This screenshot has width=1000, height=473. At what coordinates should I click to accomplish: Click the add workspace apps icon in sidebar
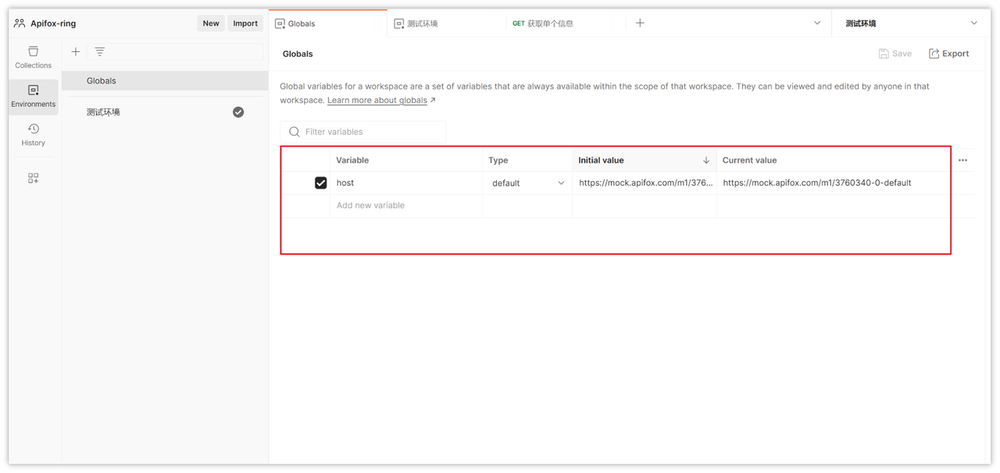(x=33, y=178)
